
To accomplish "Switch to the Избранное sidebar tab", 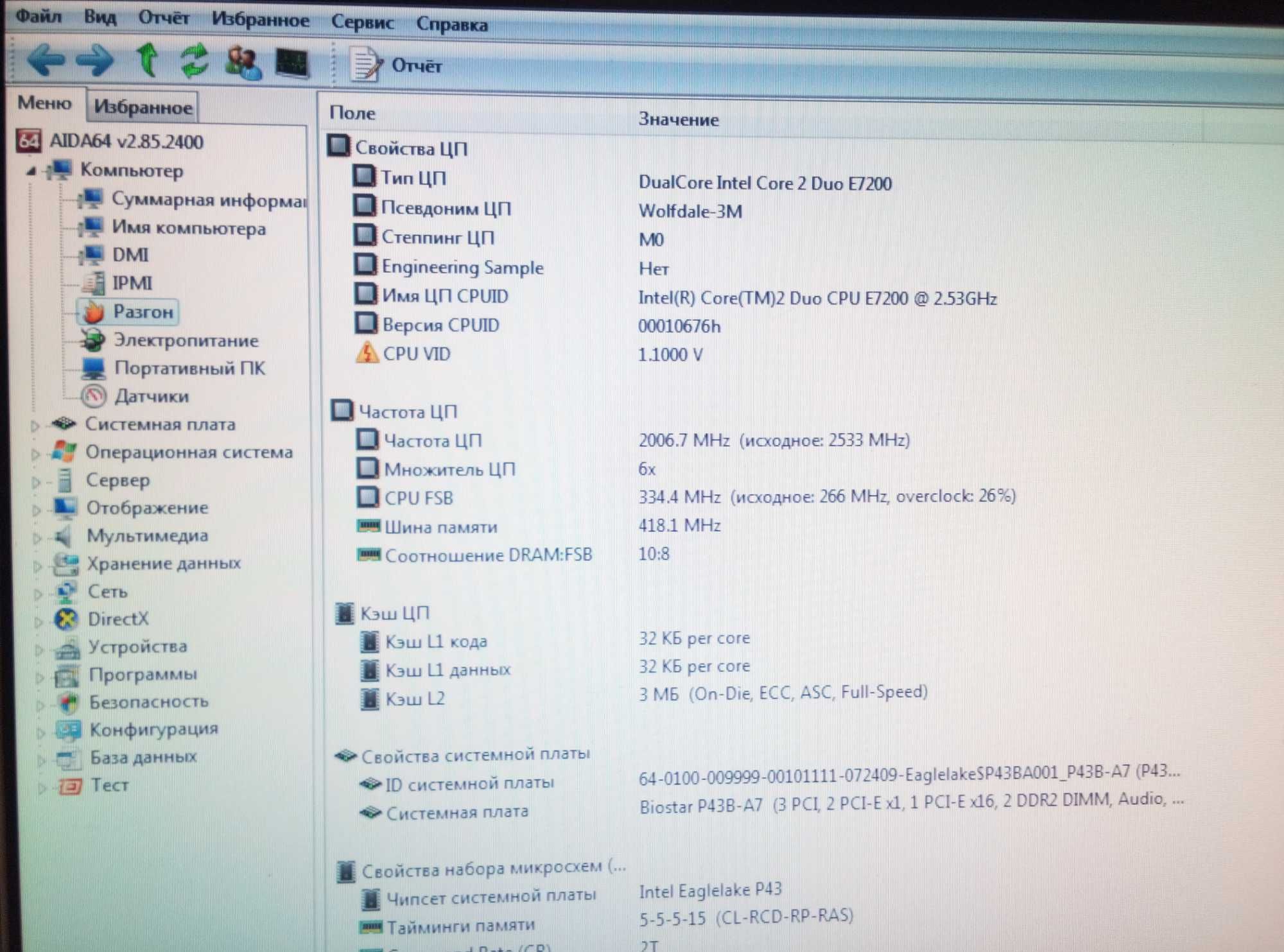I will tap(143, 107).
